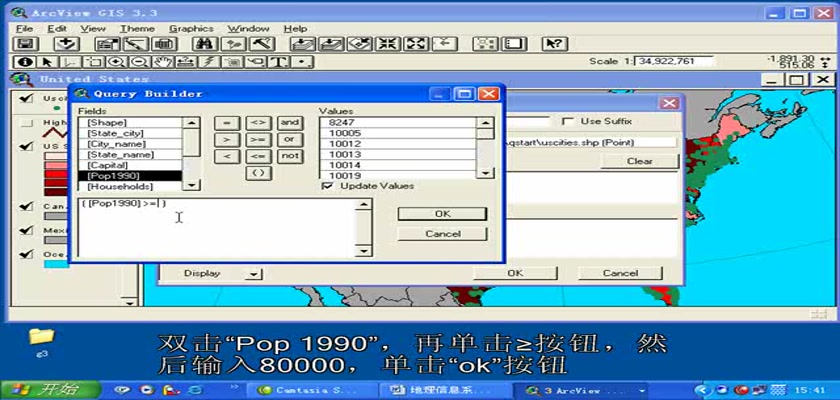This screenshot has height=400, width=840.
Task: Click the context Help arrow-question icon
Action: pos(554,44)
